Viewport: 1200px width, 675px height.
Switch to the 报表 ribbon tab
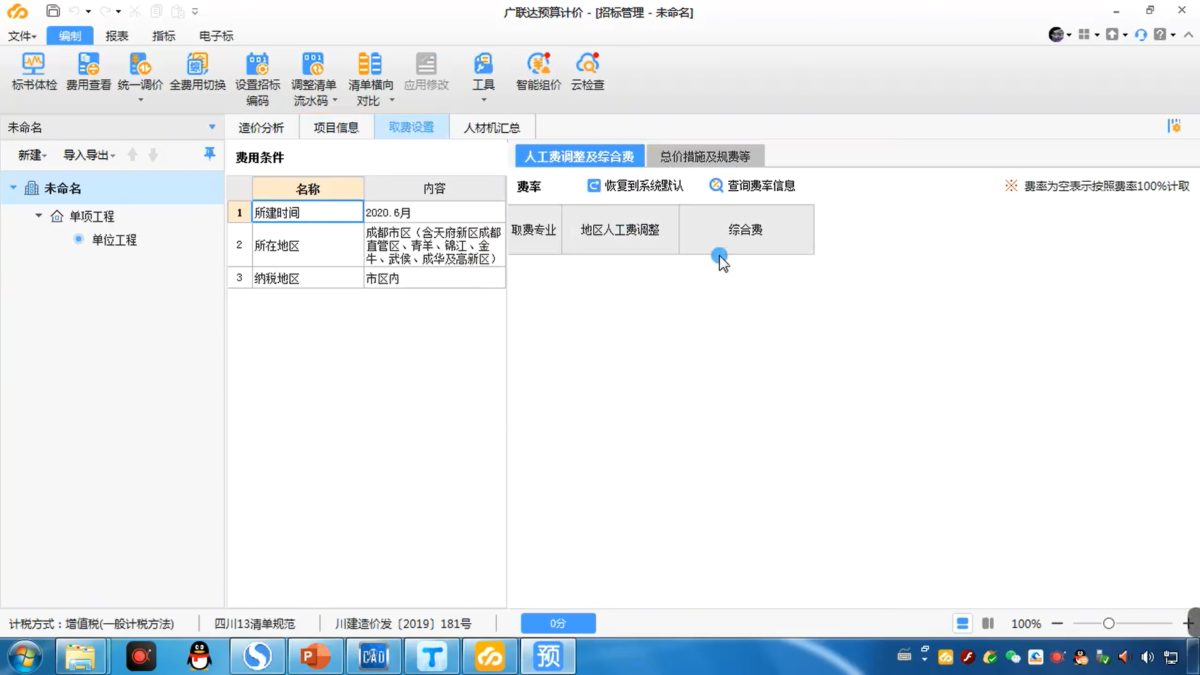coord(117,36)
